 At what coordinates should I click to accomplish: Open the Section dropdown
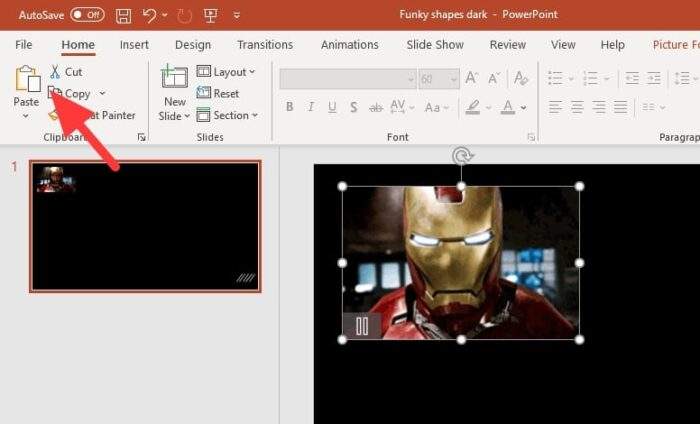click(x=227, y=115)
